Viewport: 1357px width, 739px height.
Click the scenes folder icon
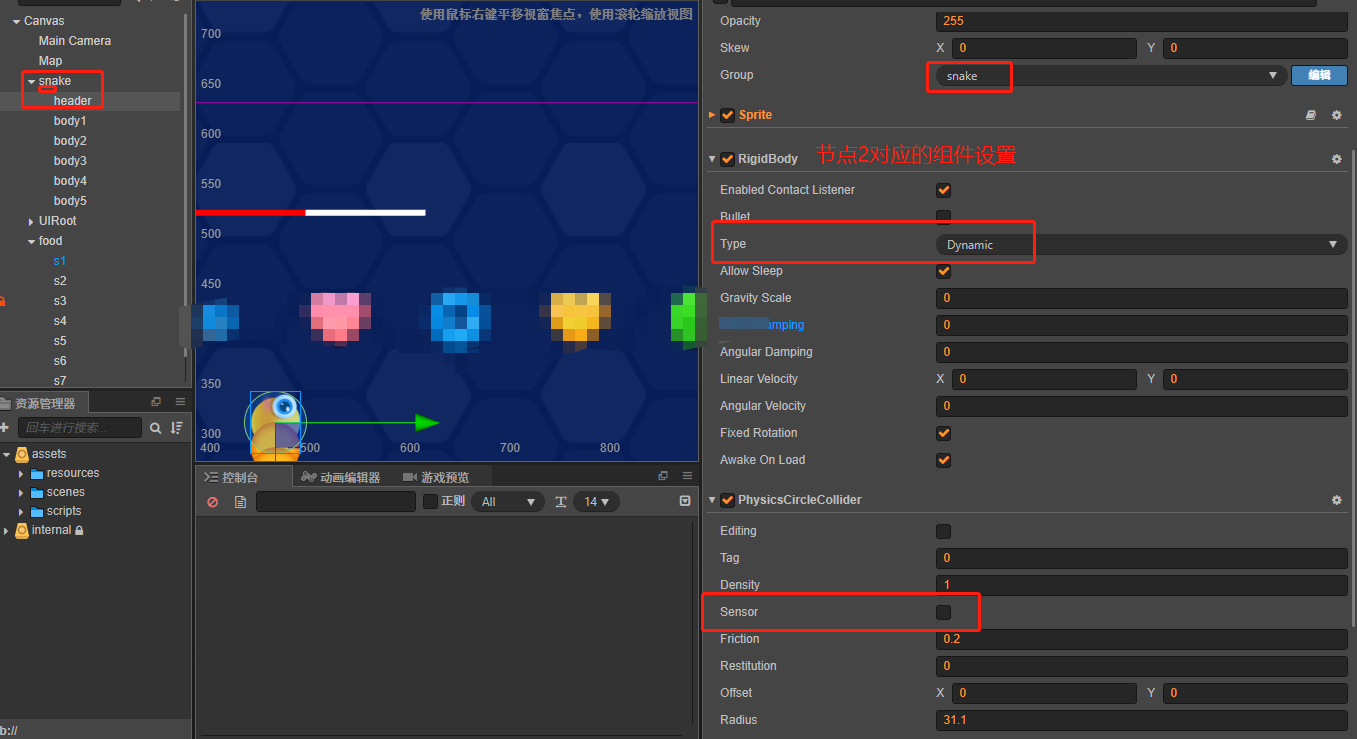coord(37,493)
